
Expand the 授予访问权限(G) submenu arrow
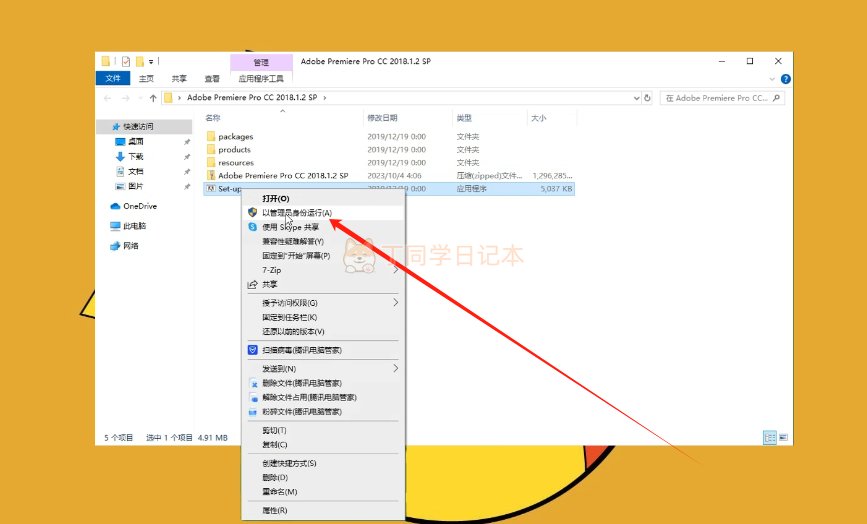click(x=395, y=302)
